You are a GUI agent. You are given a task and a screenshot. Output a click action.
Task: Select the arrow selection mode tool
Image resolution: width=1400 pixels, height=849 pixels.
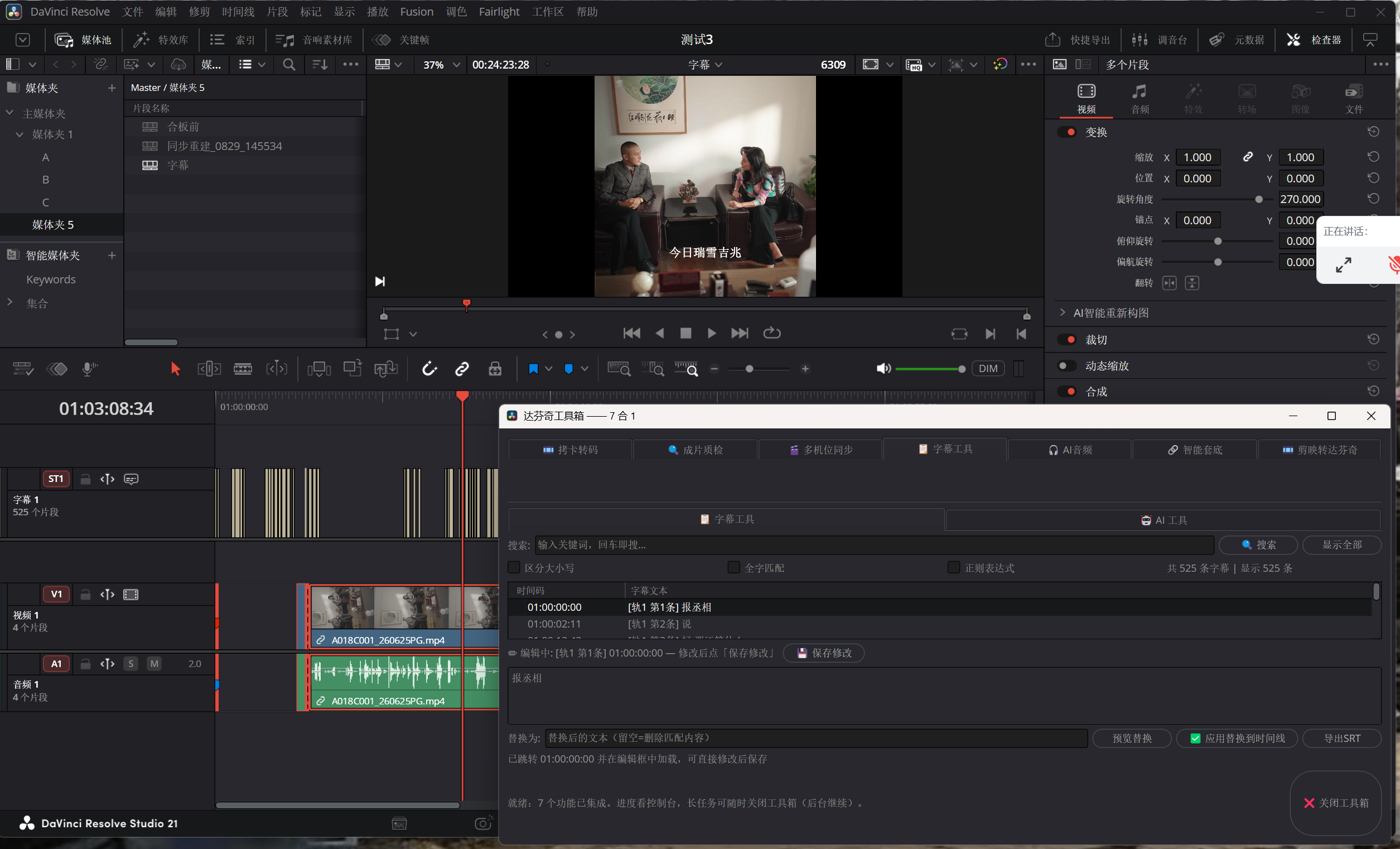tap(175, 369)
